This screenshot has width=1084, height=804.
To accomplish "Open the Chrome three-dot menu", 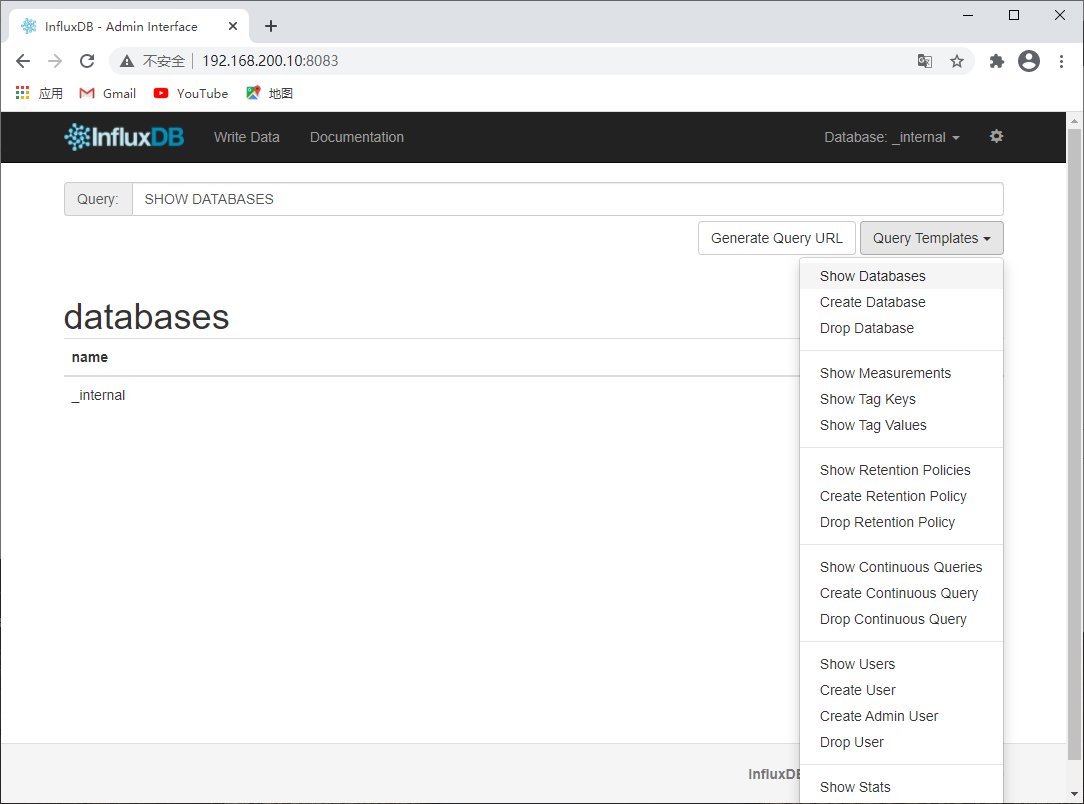I will tap(1061, 61).
